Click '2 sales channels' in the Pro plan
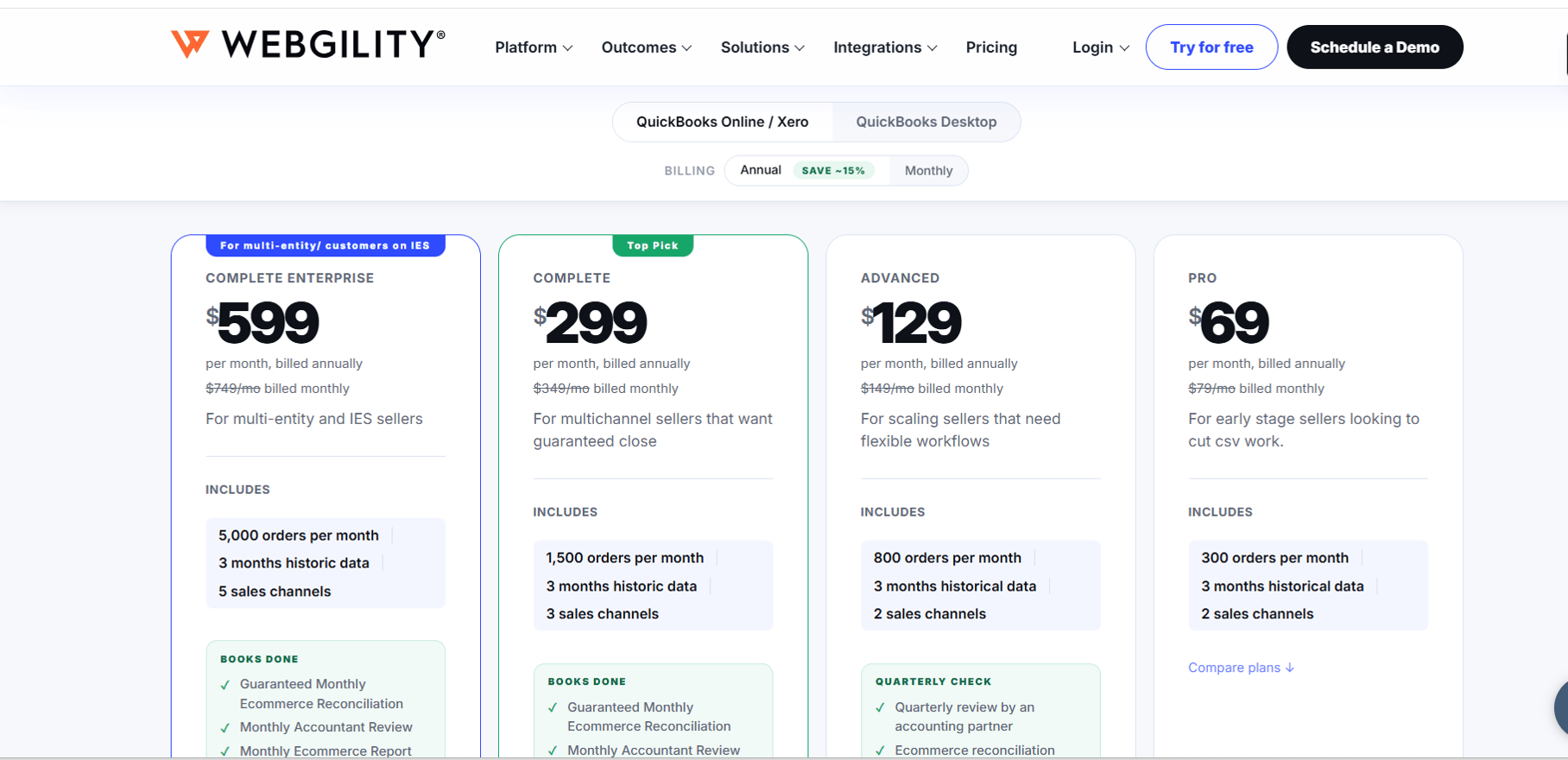 point(1257,614)
